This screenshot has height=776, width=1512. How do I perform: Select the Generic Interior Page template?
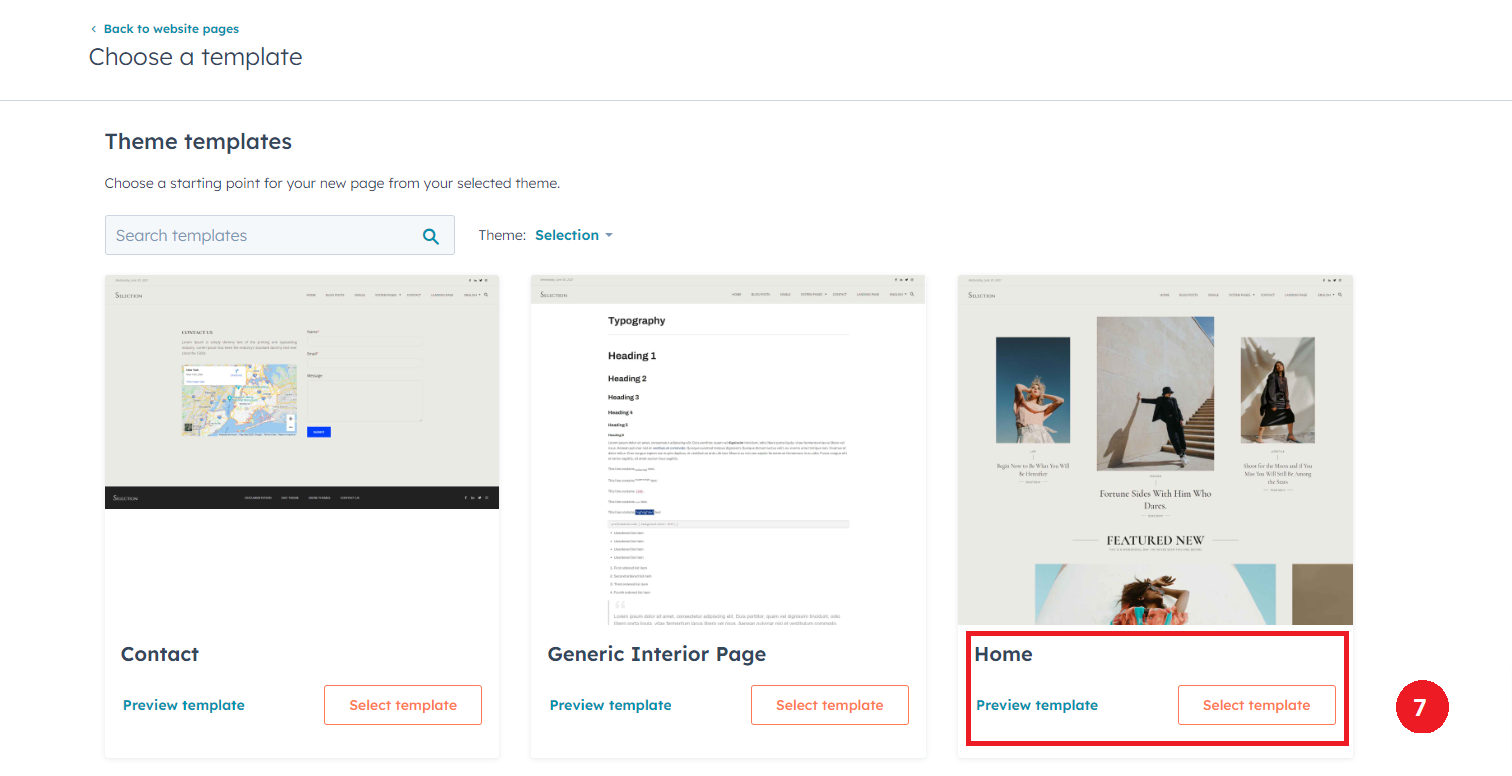[x=829, y=705]
